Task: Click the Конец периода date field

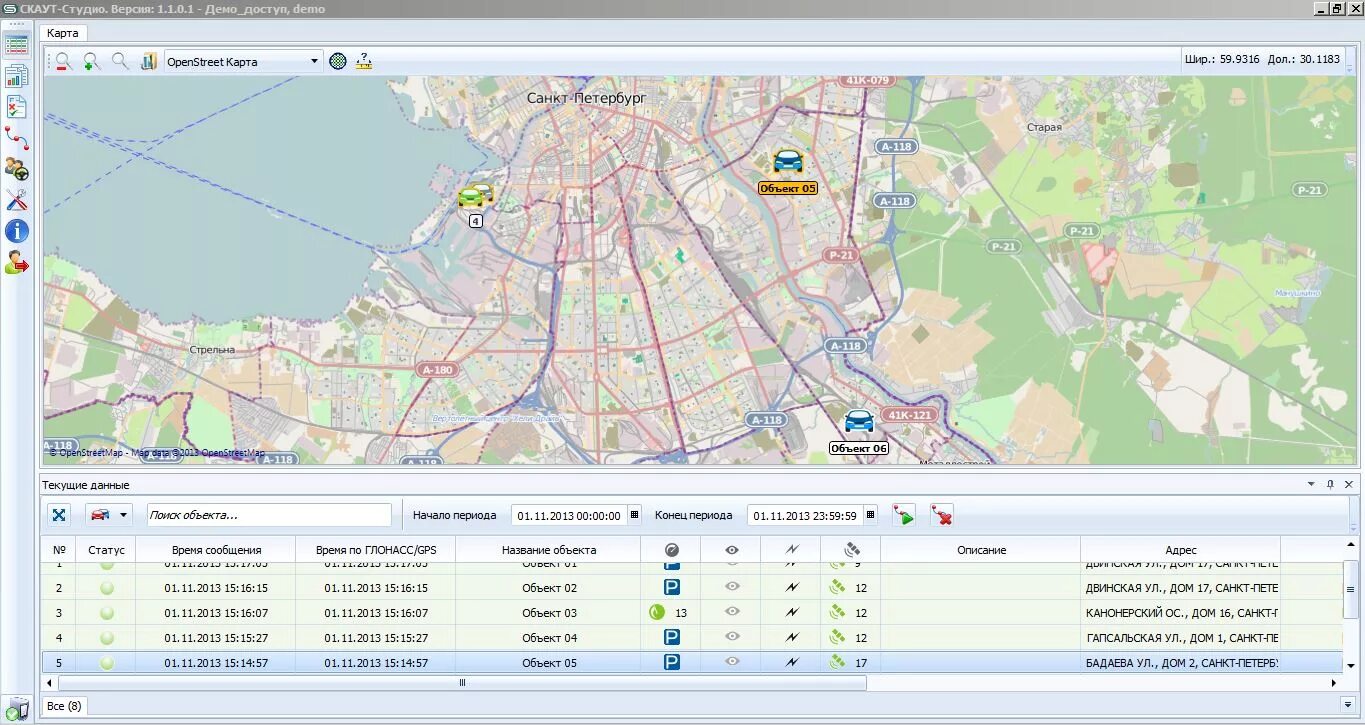Action: coord(805,516)
